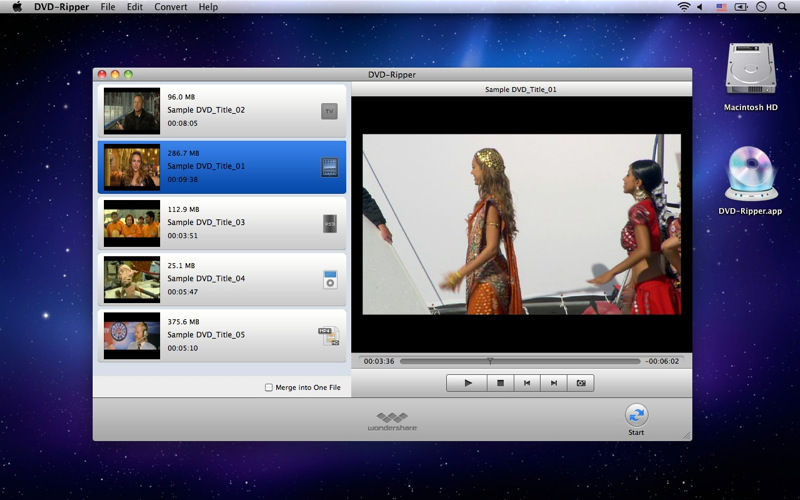Select Sample DVD_Title_04 thumbnail
800x500 pixels.
pyautogui.click(x=132, y=280)
